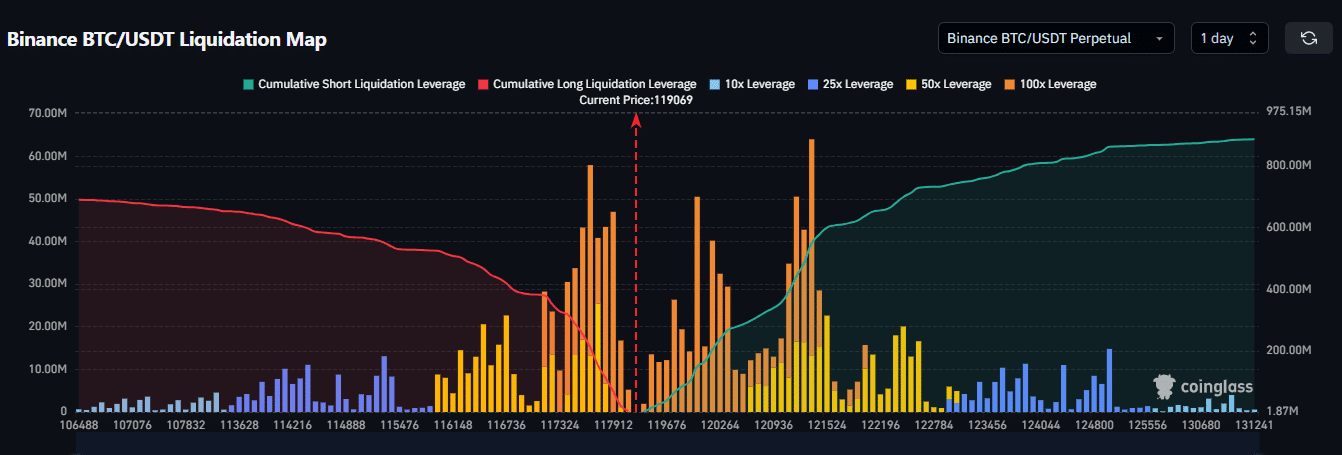Click the 600.00M right axis label
This screenshot has width=1342, height=455.
[1287, 228]
